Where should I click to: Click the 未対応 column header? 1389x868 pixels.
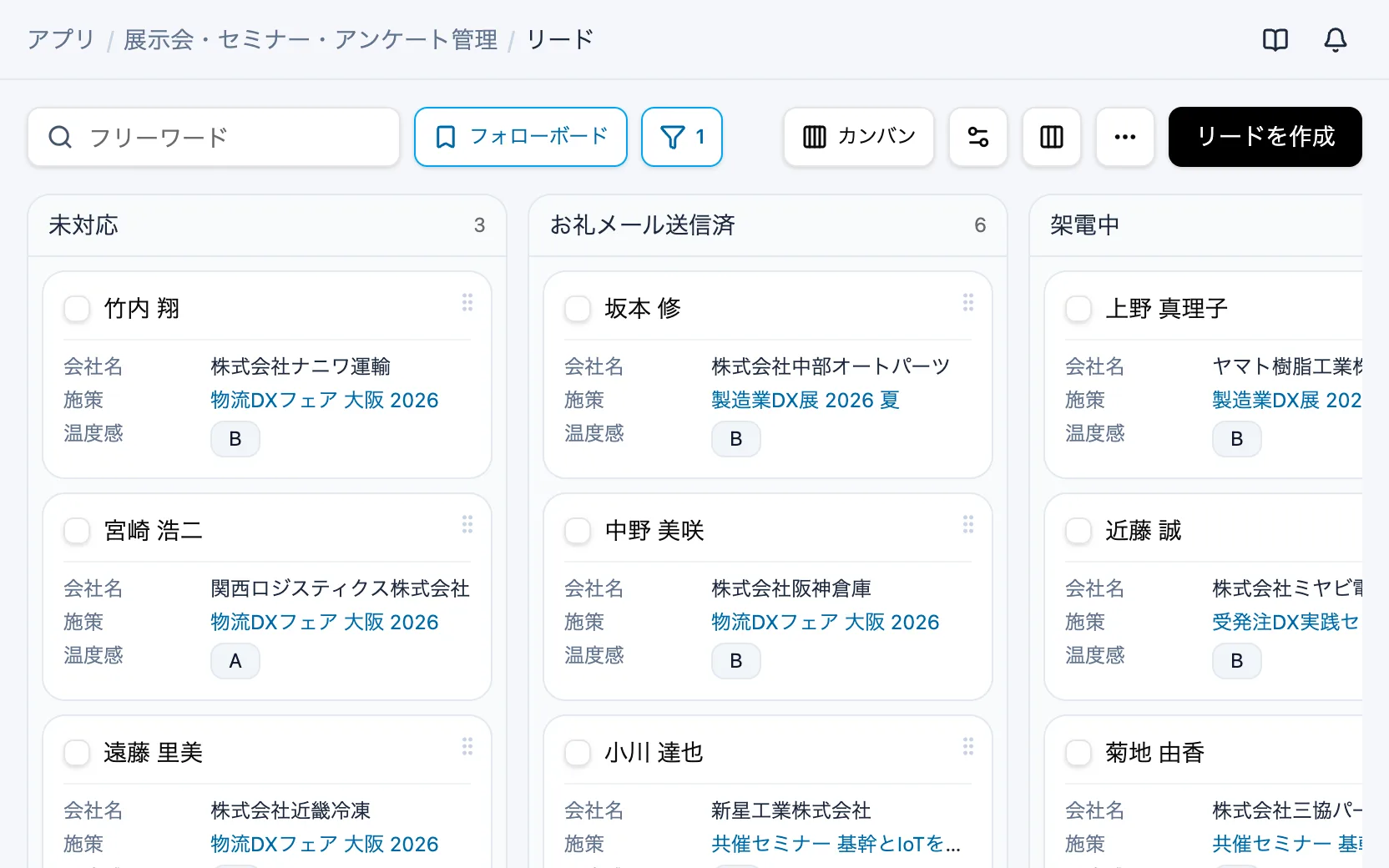[267, 225]
